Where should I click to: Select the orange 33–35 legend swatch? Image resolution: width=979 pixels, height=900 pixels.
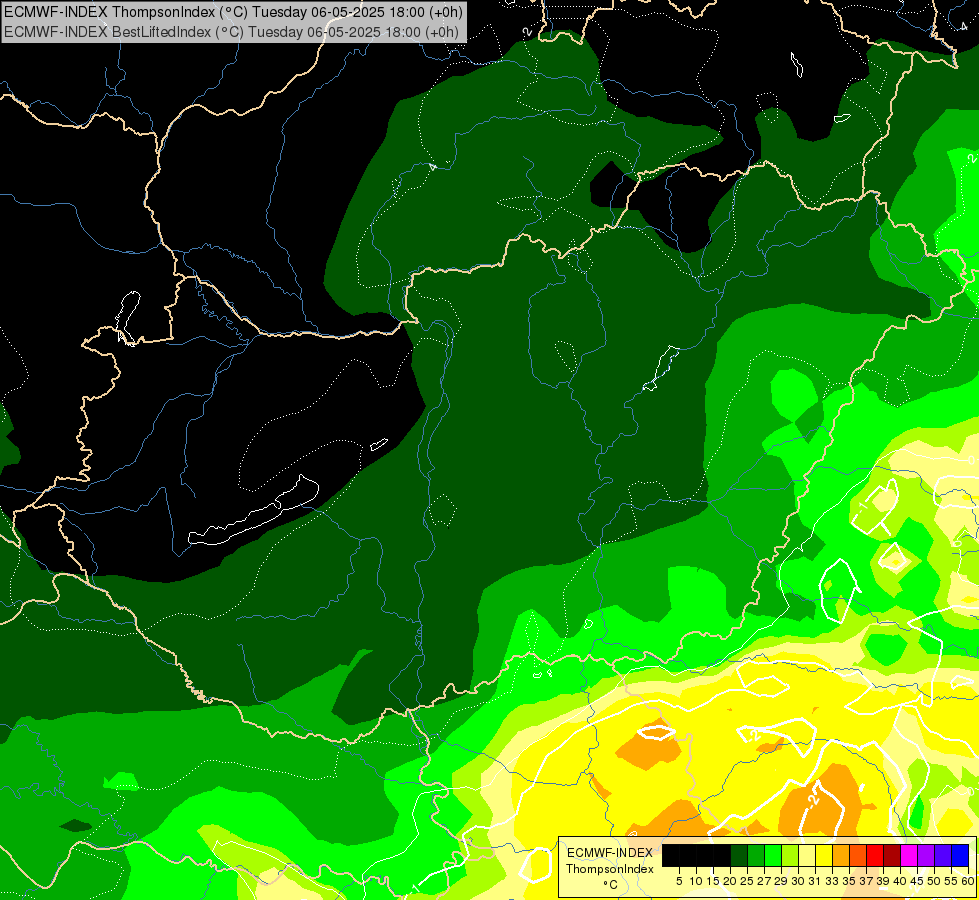(x=841, y=855)
